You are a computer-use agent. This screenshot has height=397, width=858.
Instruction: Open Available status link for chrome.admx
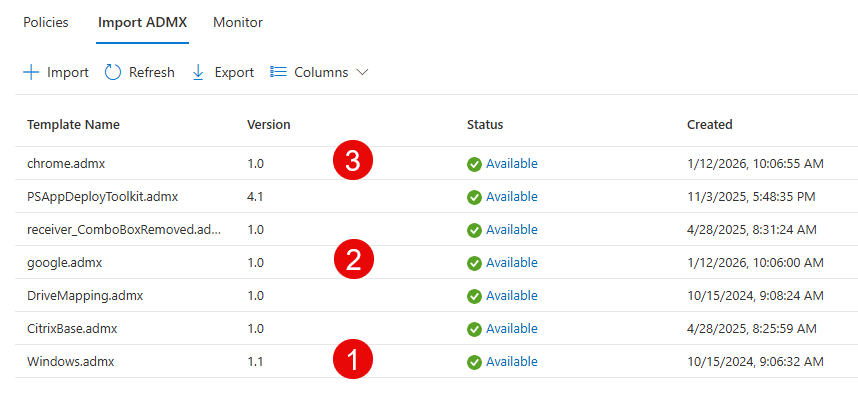coord(512,164)
